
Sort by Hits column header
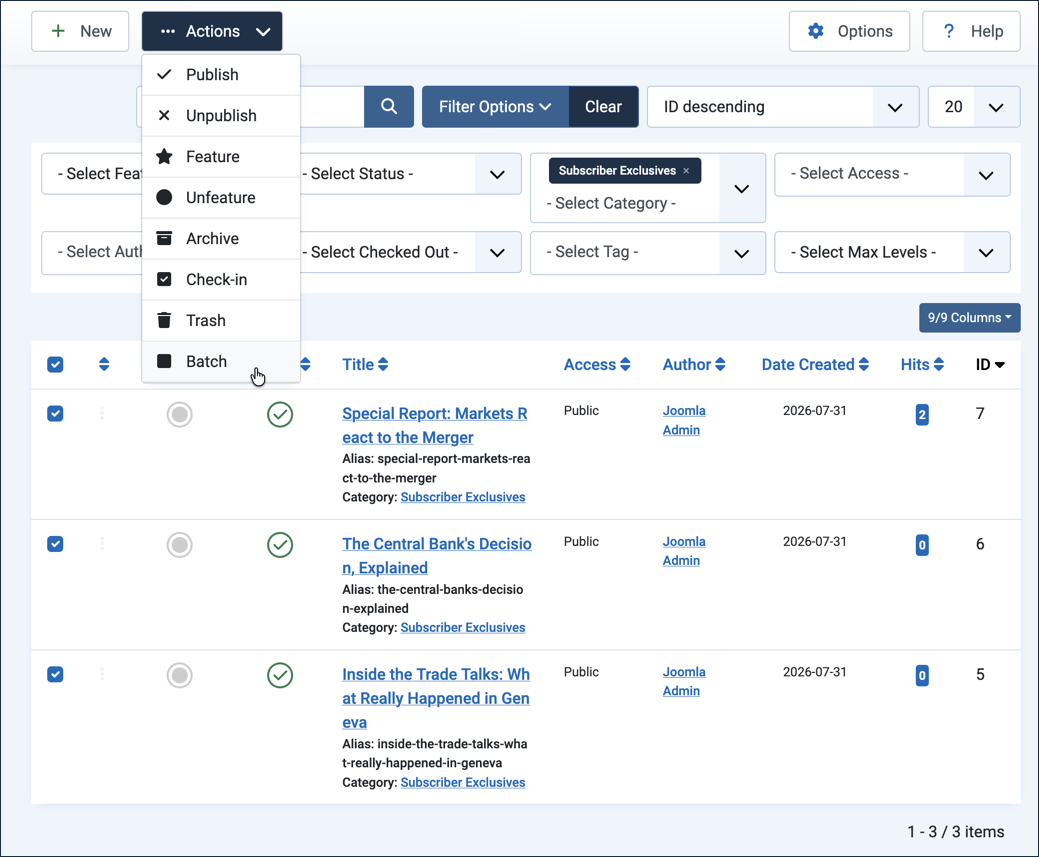coord(922,365)
